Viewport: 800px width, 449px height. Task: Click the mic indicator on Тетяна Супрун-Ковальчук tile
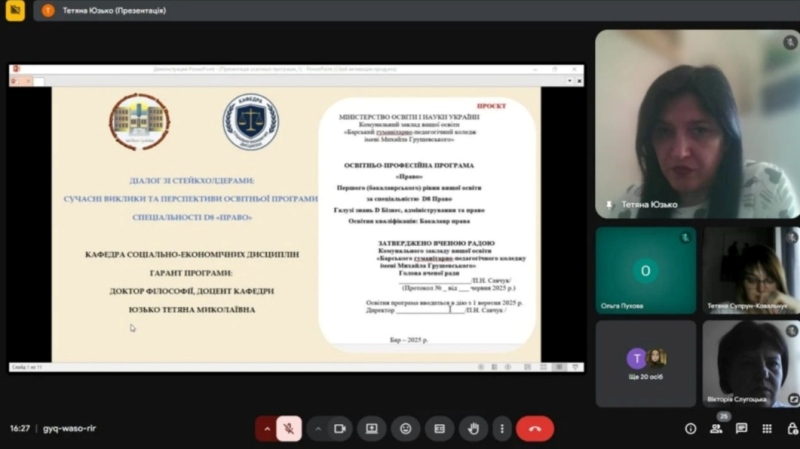tap(791, 237)
